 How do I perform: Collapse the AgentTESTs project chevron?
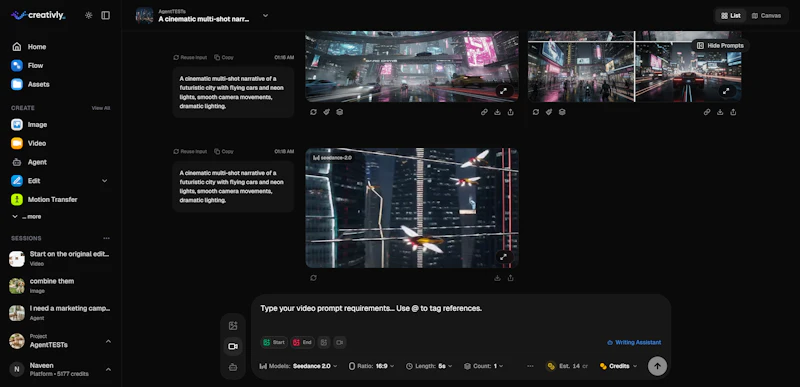click(108, 341)
